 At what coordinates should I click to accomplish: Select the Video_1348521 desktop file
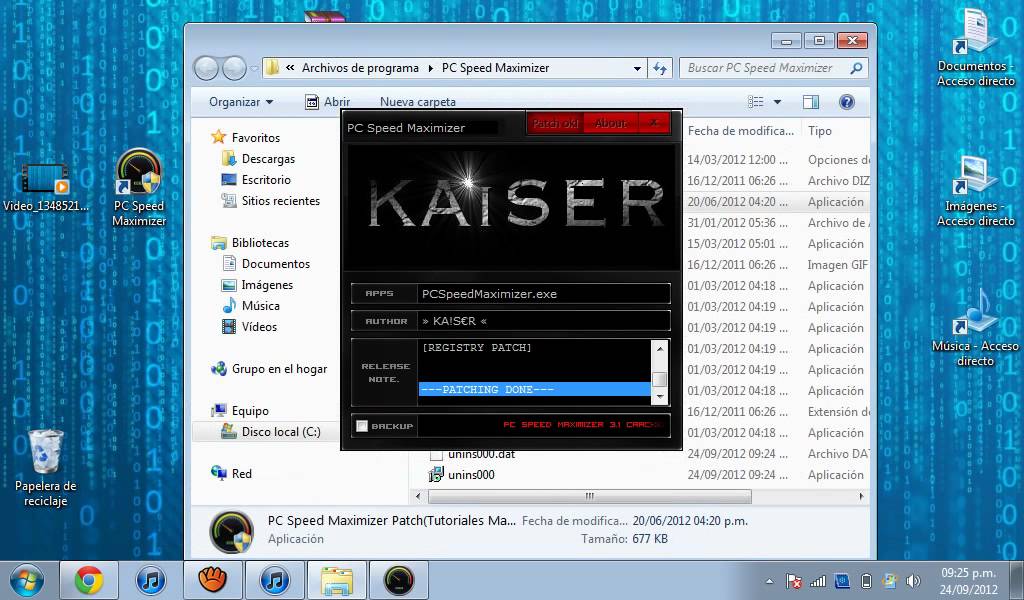pos(45,188)
